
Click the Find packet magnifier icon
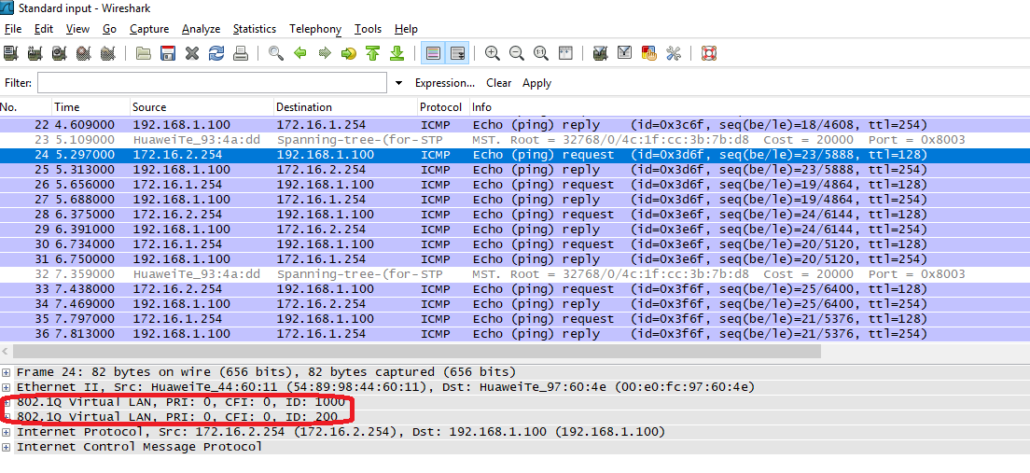(275, 53)
